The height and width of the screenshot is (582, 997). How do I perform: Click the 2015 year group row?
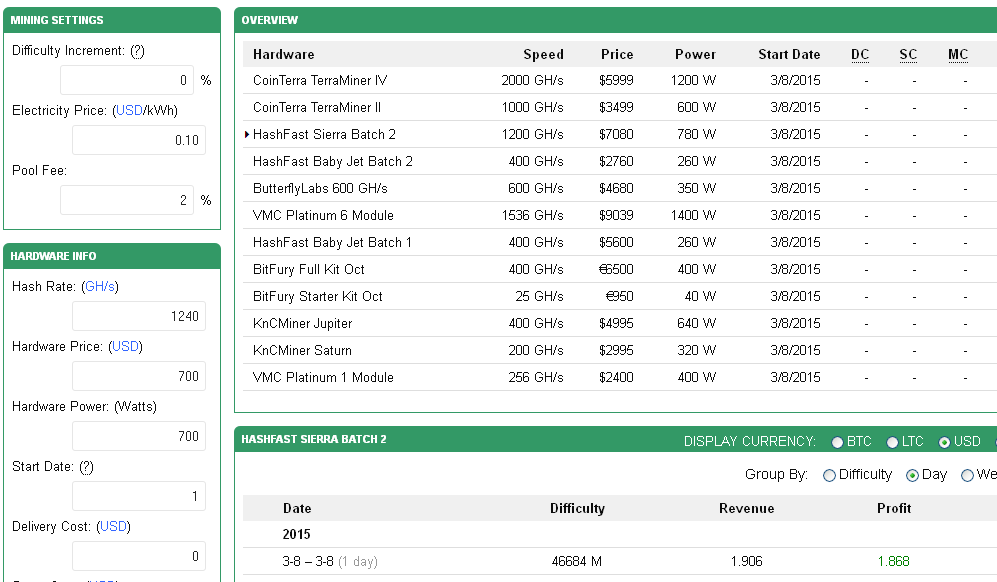pos(620,535)
